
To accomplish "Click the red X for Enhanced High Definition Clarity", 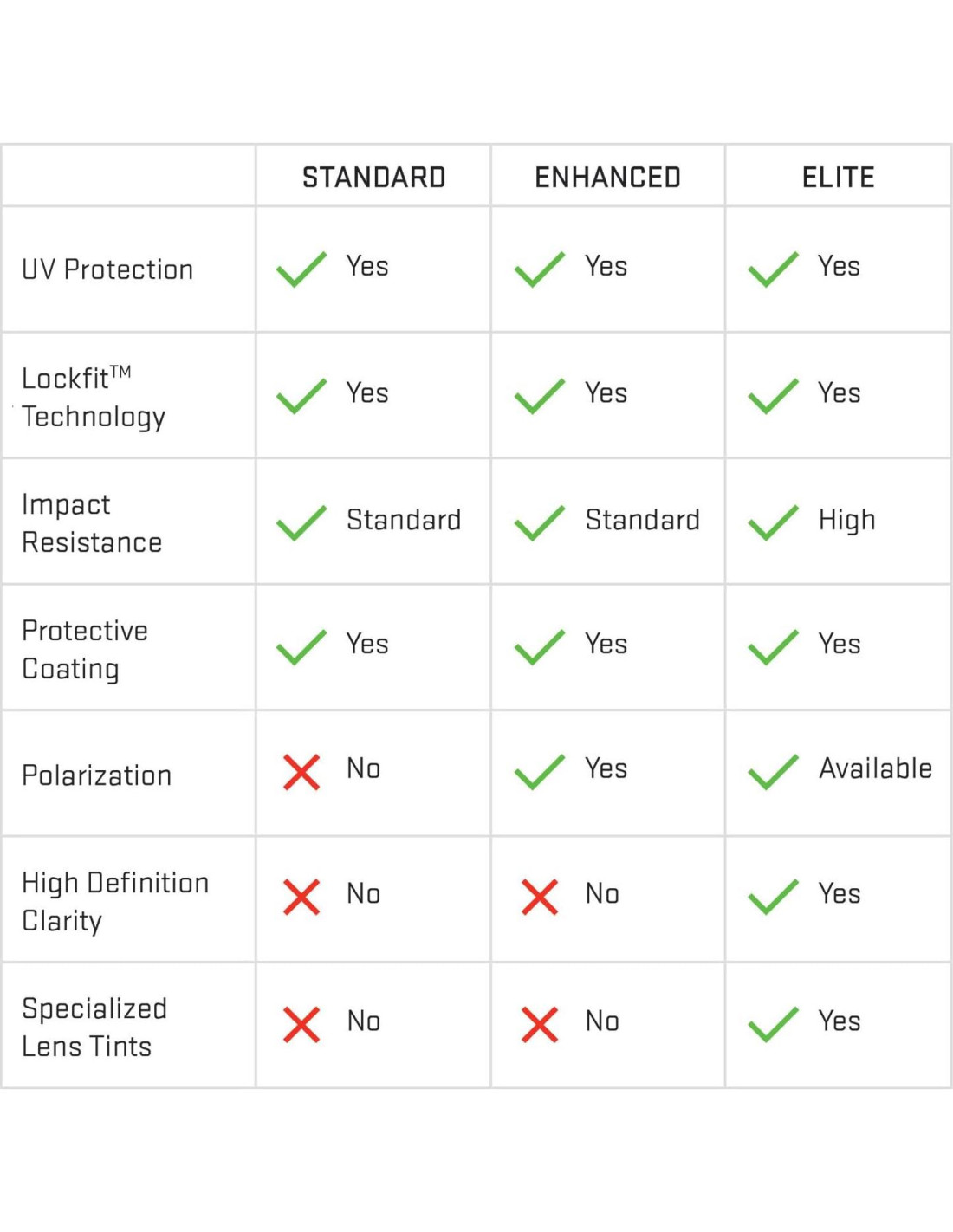I will click(x=540, y=897).
